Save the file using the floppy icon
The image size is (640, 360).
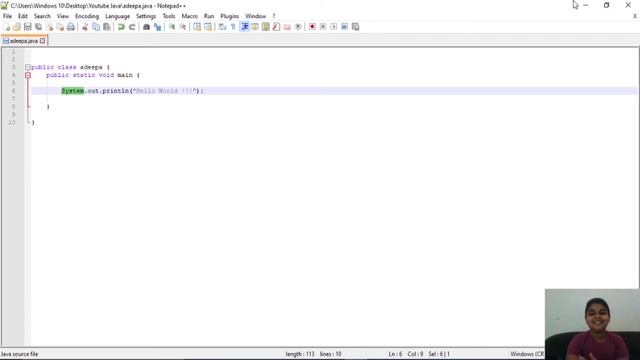(x=27, y=27)
